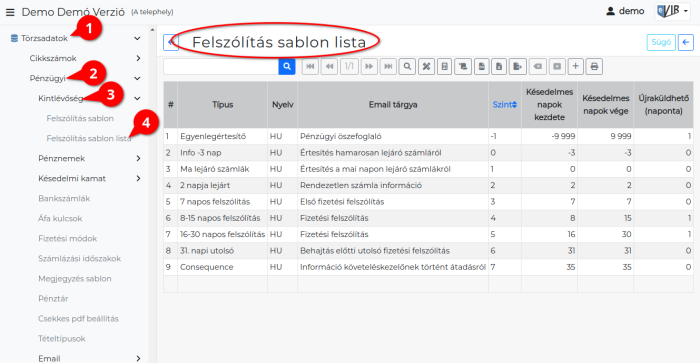Click the demo user profile icon
The width and height of the screenshot is (700, 363).
[610, 11]
